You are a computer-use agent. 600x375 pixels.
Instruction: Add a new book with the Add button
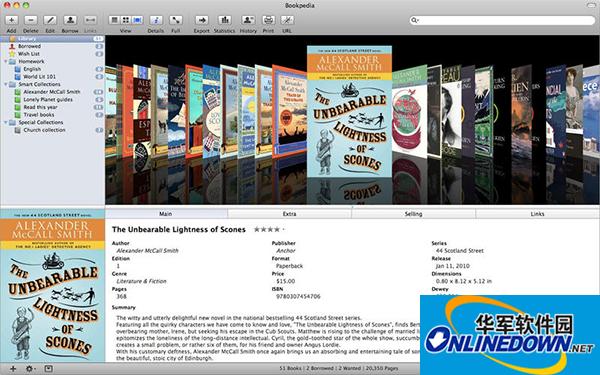pyautogui.click(x=11, y=20)
